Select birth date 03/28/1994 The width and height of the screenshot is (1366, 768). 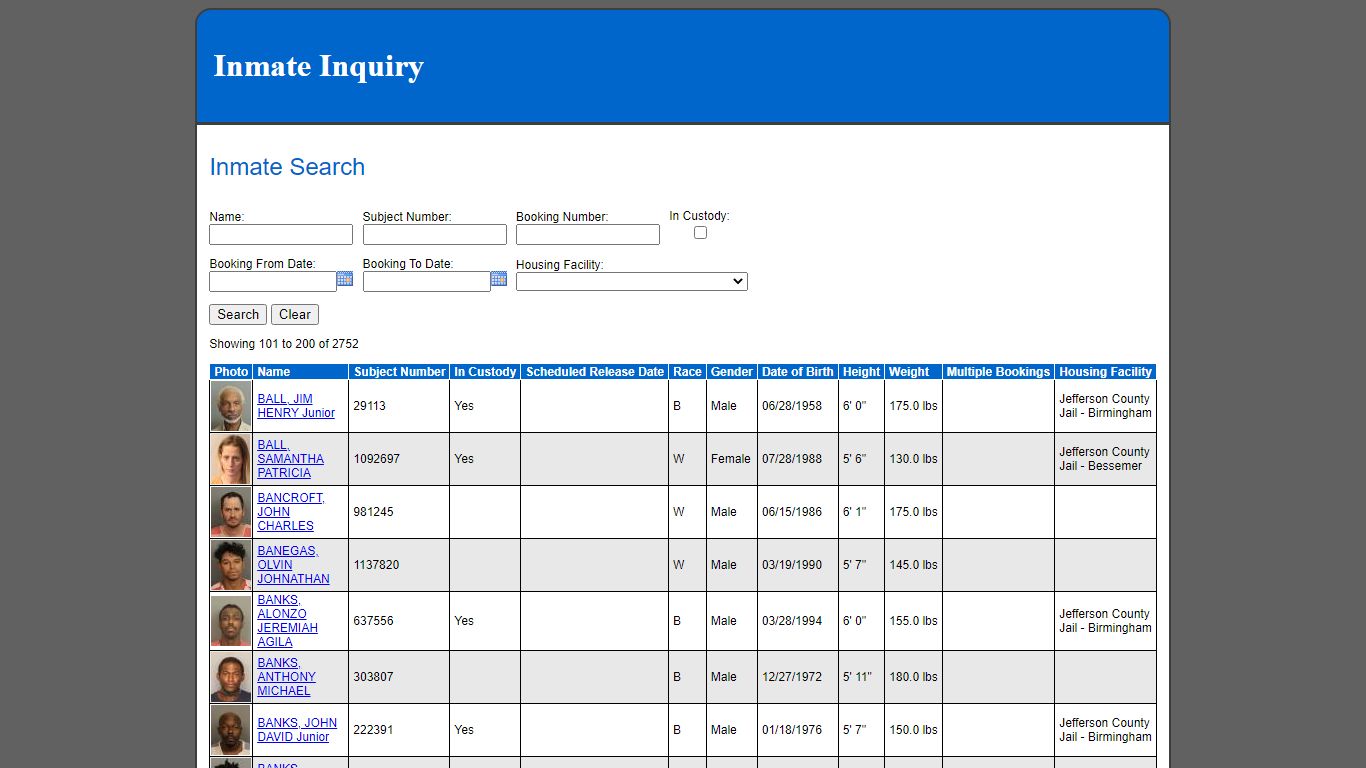tap(792, 621)
